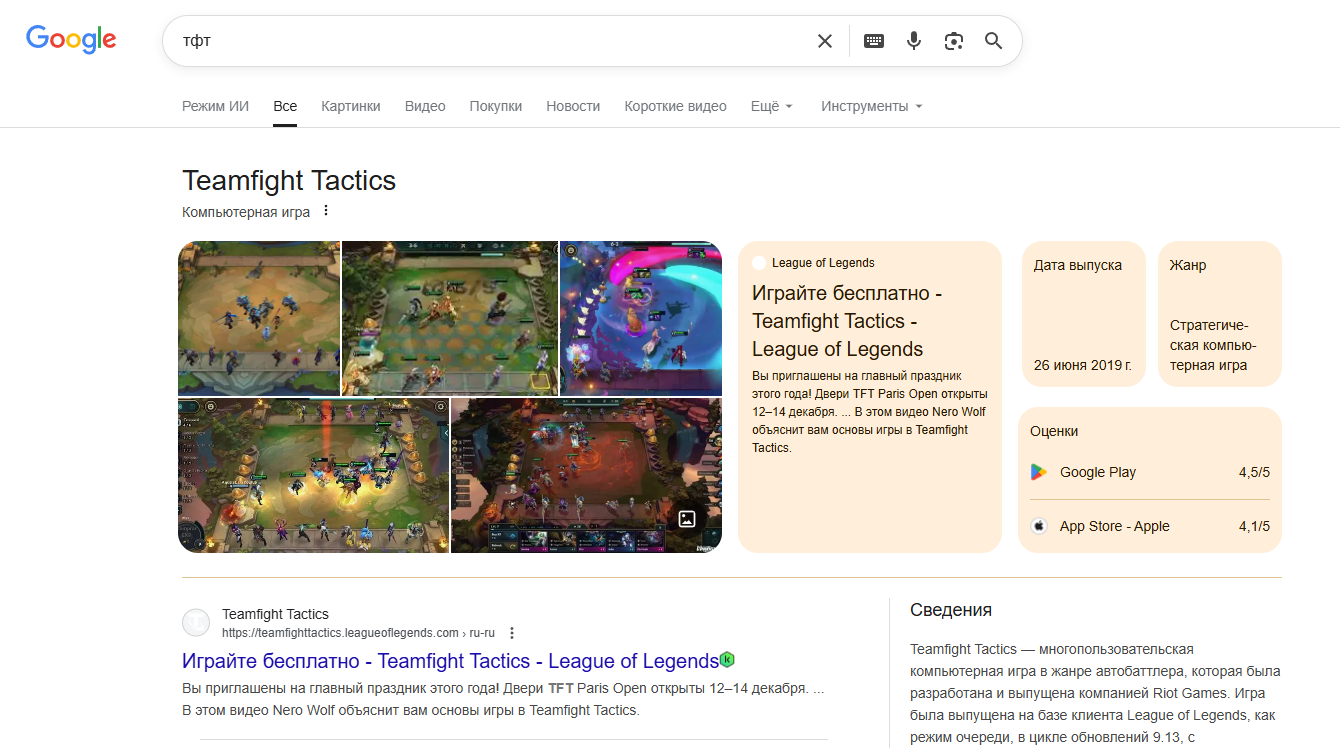Start voice search with the microphone icon
The height and width of the screenshot is (748, 1340).
[914, 41]
